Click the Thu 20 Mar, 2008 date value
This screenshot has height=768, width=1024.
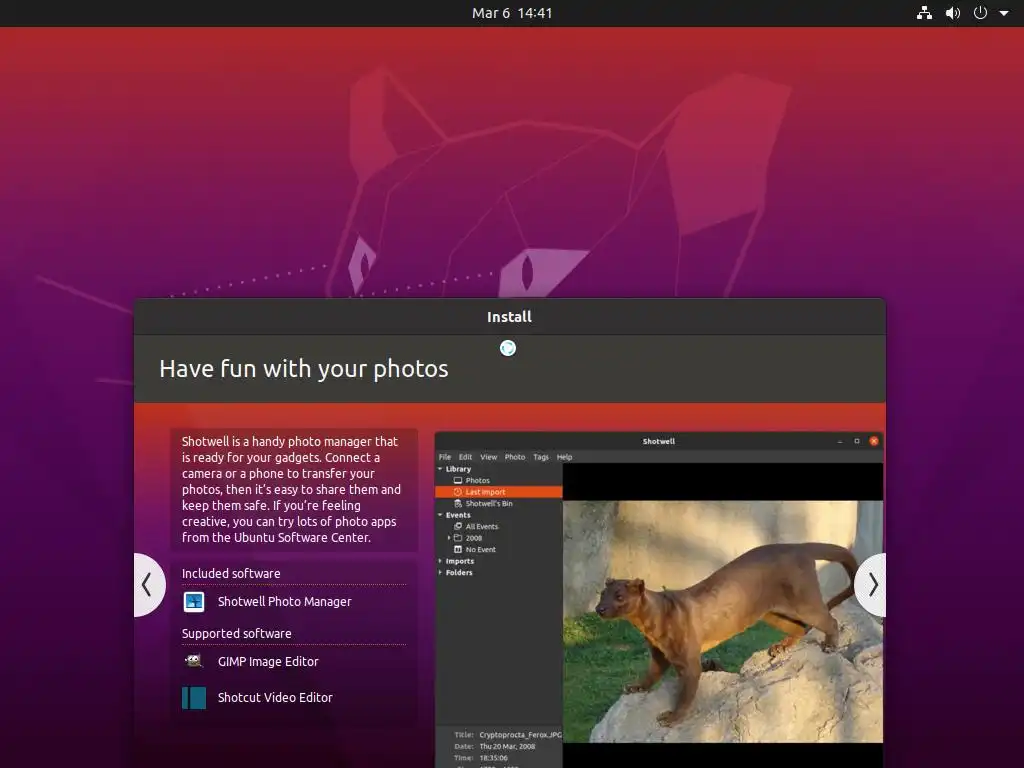click(507, 746)
